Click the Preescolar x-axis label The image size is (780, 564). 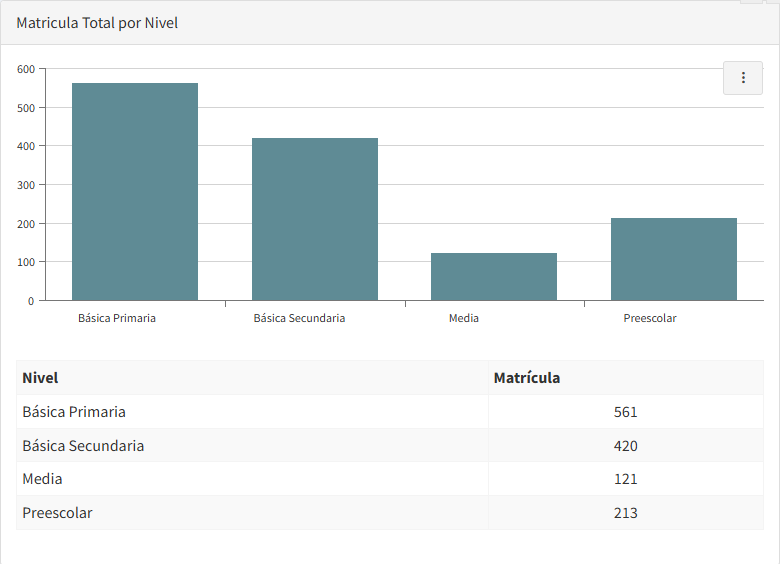pos(650,318)
